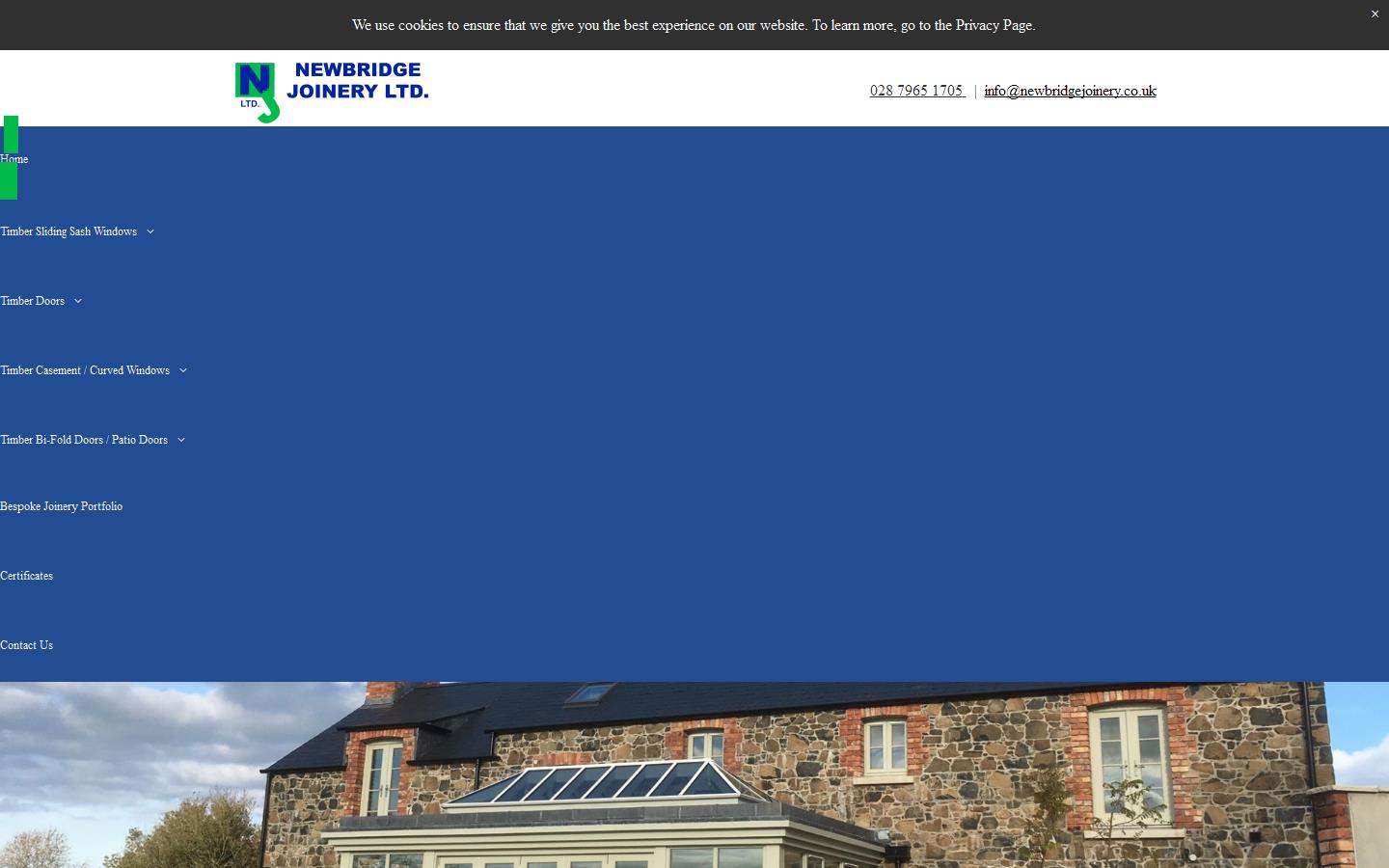Click the green NJ emblem icon
The height and width of the screenshot is (868, 1389).
click(257, 90)
